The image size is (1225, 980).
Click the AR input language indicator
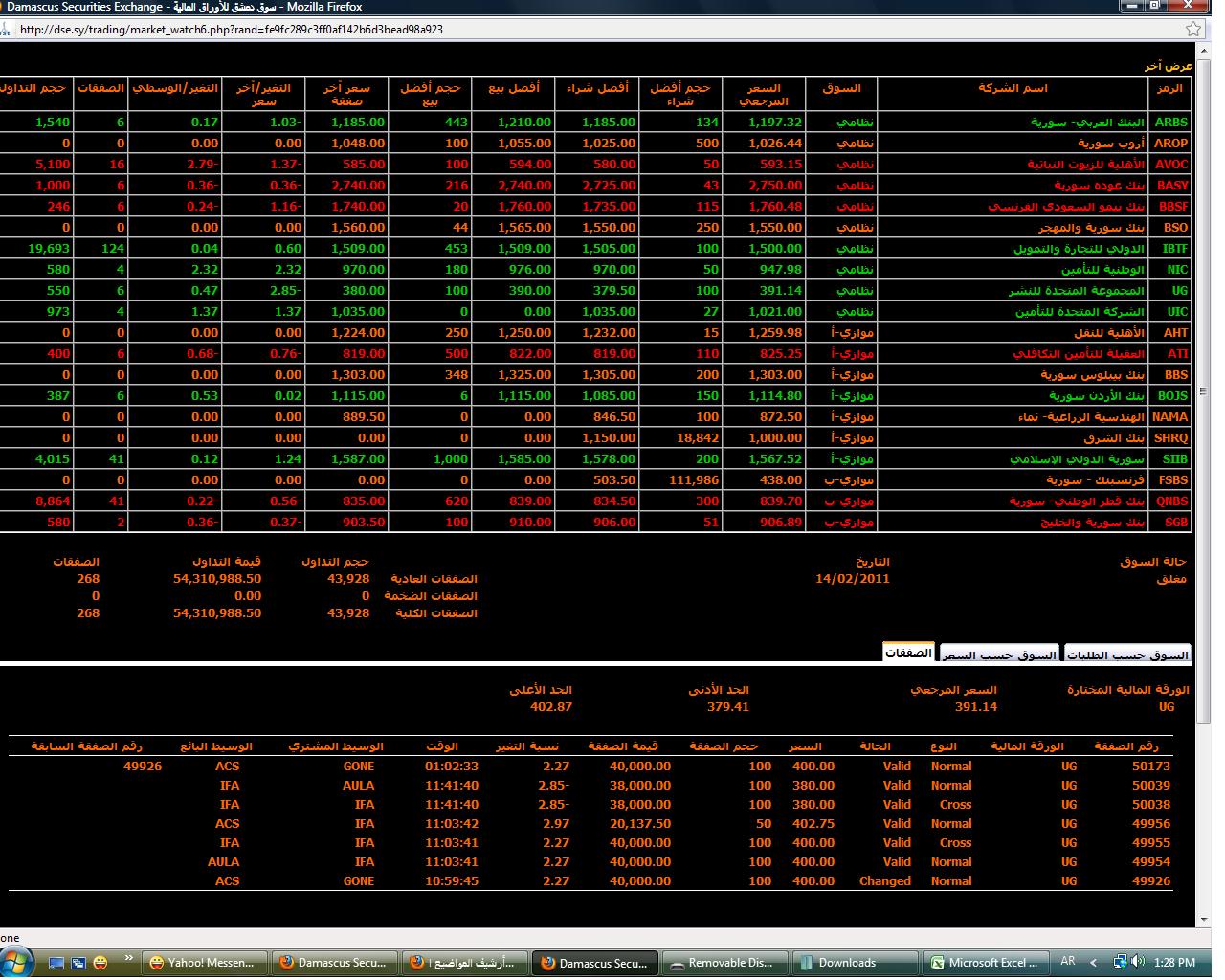tap(1068, 962)
